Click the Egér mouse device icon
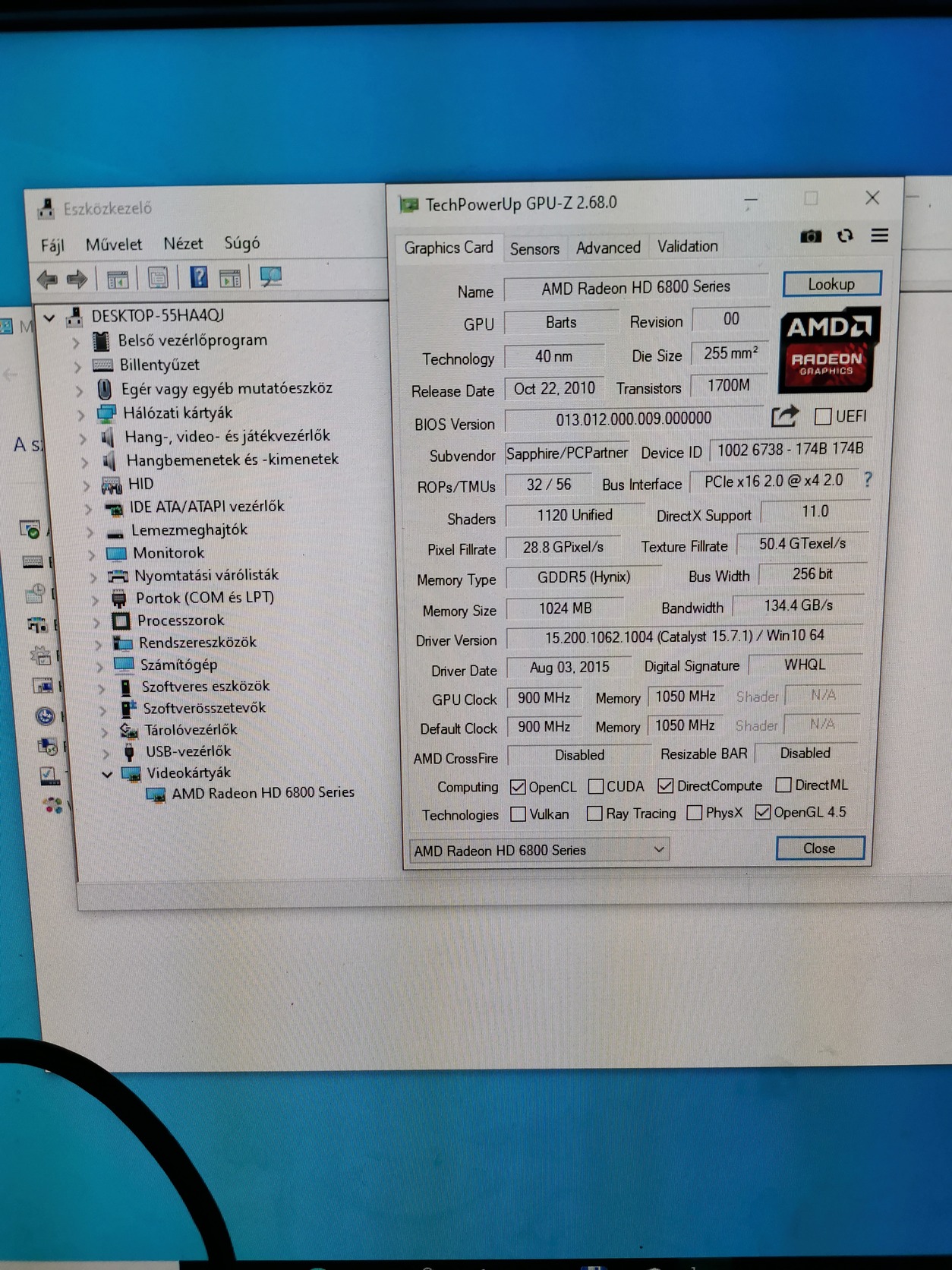Viewport: 952px width, 1270px height. pos(105,390)
